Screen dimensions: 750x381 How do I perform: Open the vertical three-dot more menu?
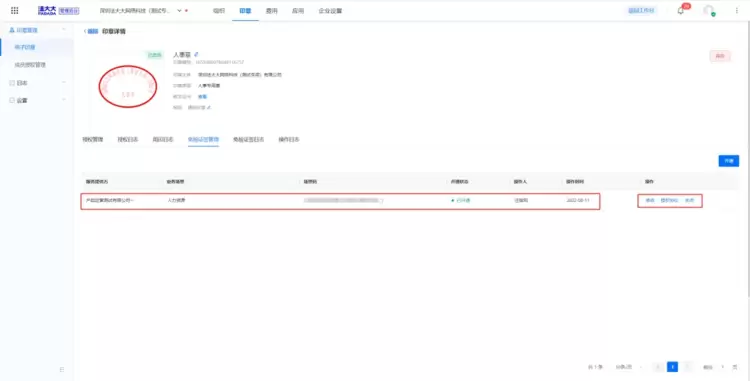pos(737,11)
